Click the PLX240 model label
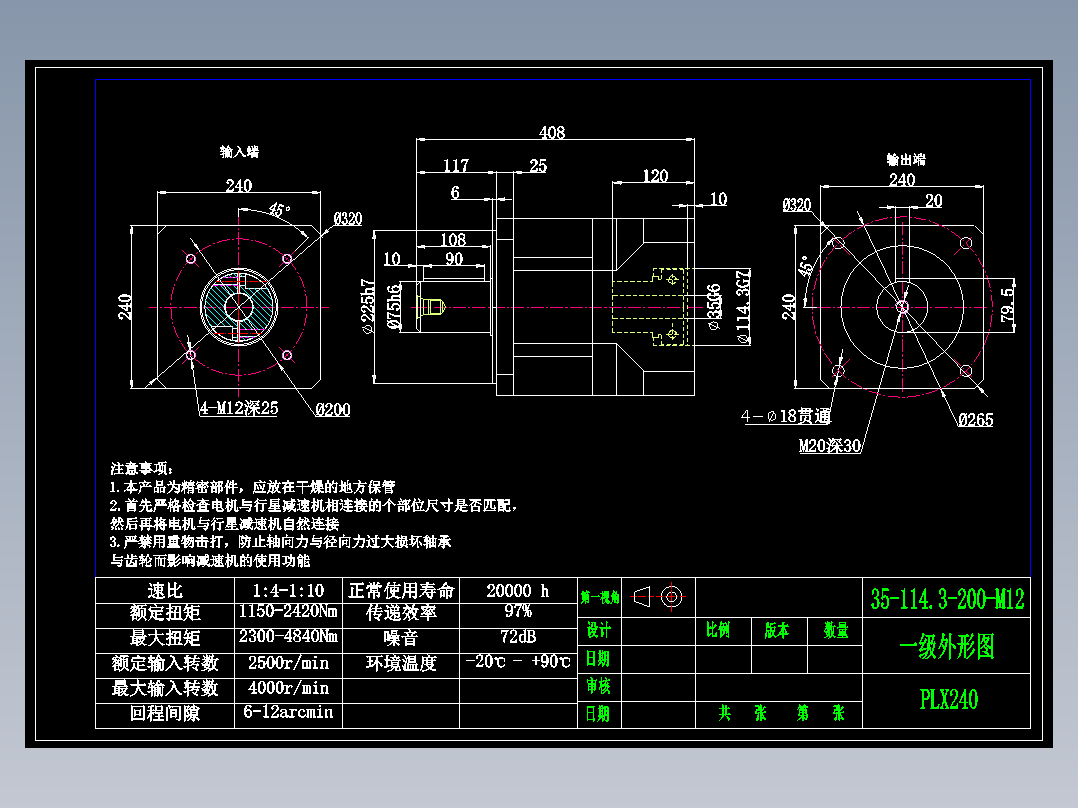The height and width of the screenshot is (808, 1078). [946, 698]
